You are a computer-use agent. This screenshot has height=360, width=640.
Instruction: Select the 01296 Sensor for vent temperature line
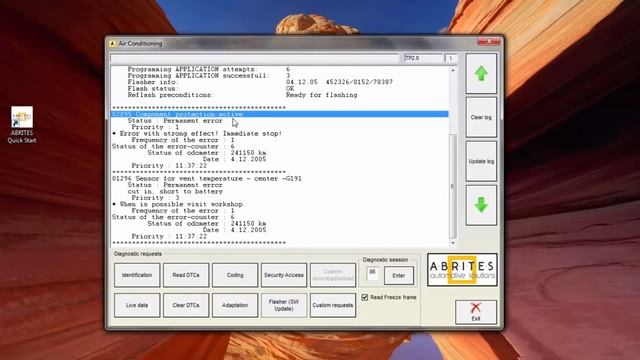(207, 179)
